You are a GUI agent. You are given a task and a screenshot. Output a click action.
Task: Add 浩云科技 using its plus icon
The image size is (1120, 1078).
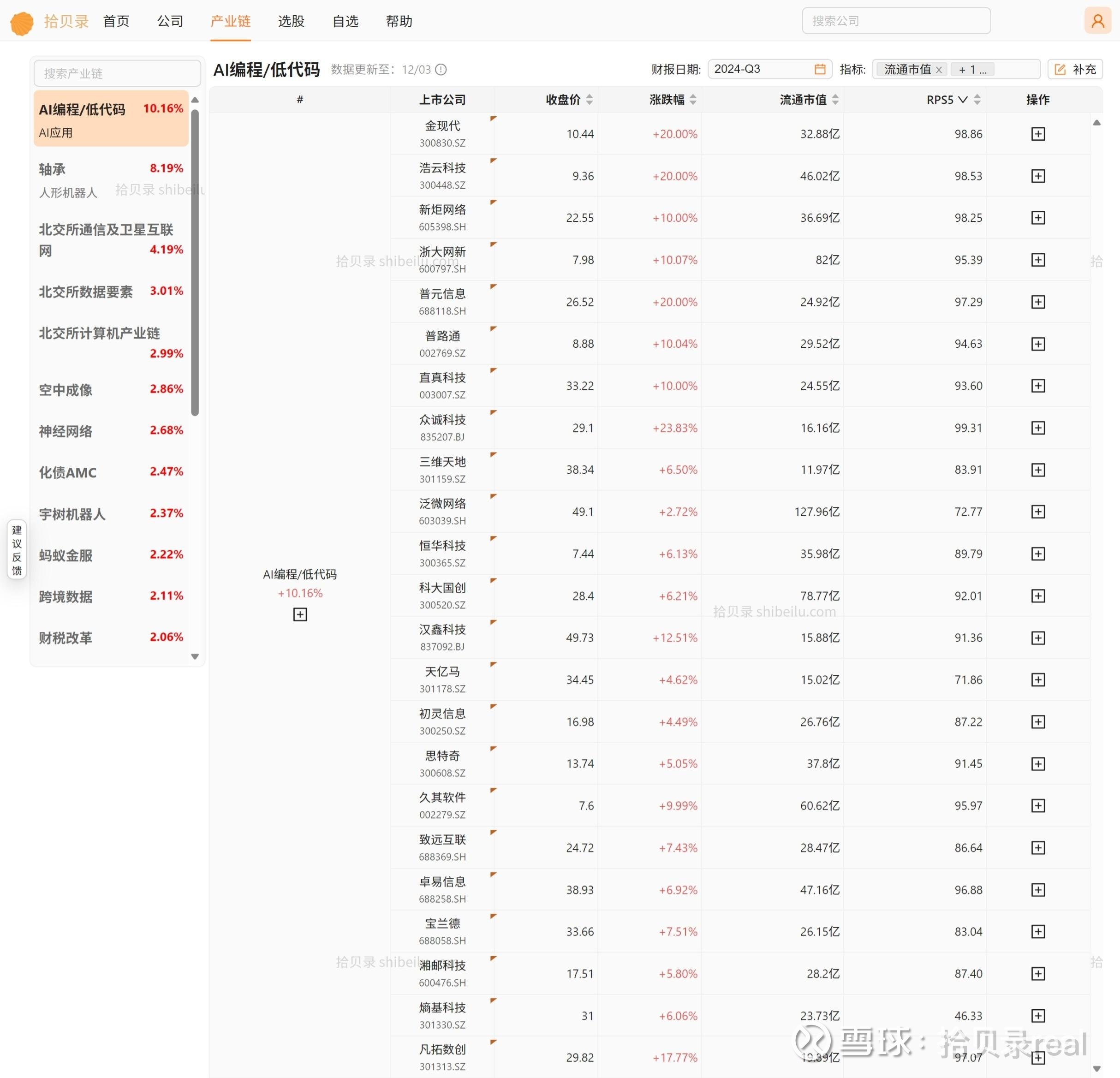tap(1038, 175)
